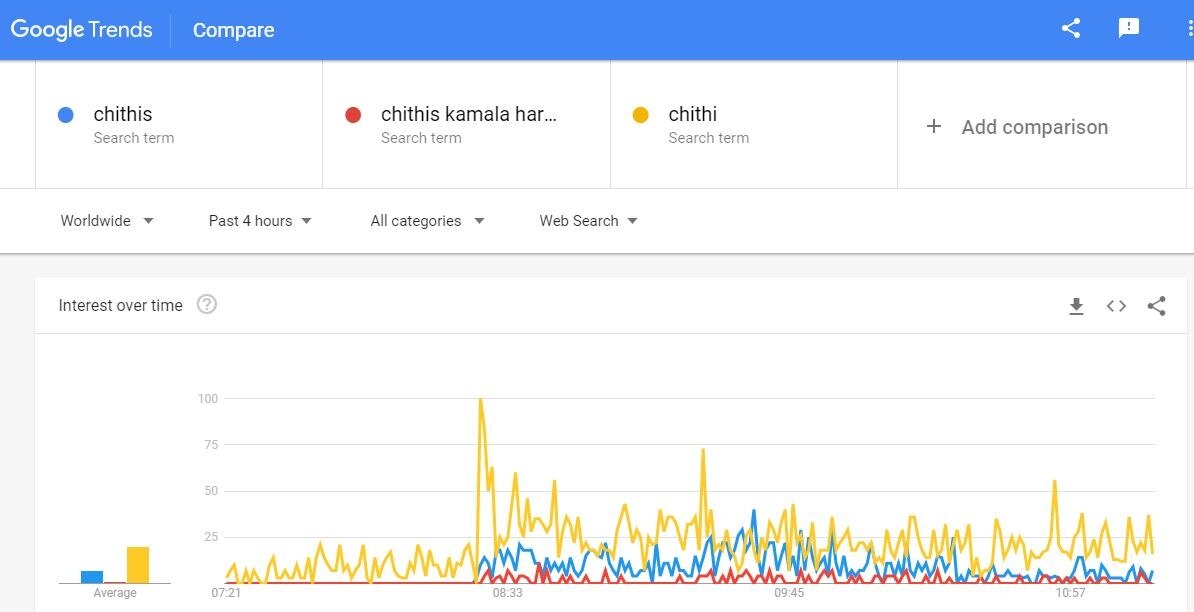Click the help icon beside Interest over time
The height and width of the screenshot is (612, 1194).
(x=207, y=305)
